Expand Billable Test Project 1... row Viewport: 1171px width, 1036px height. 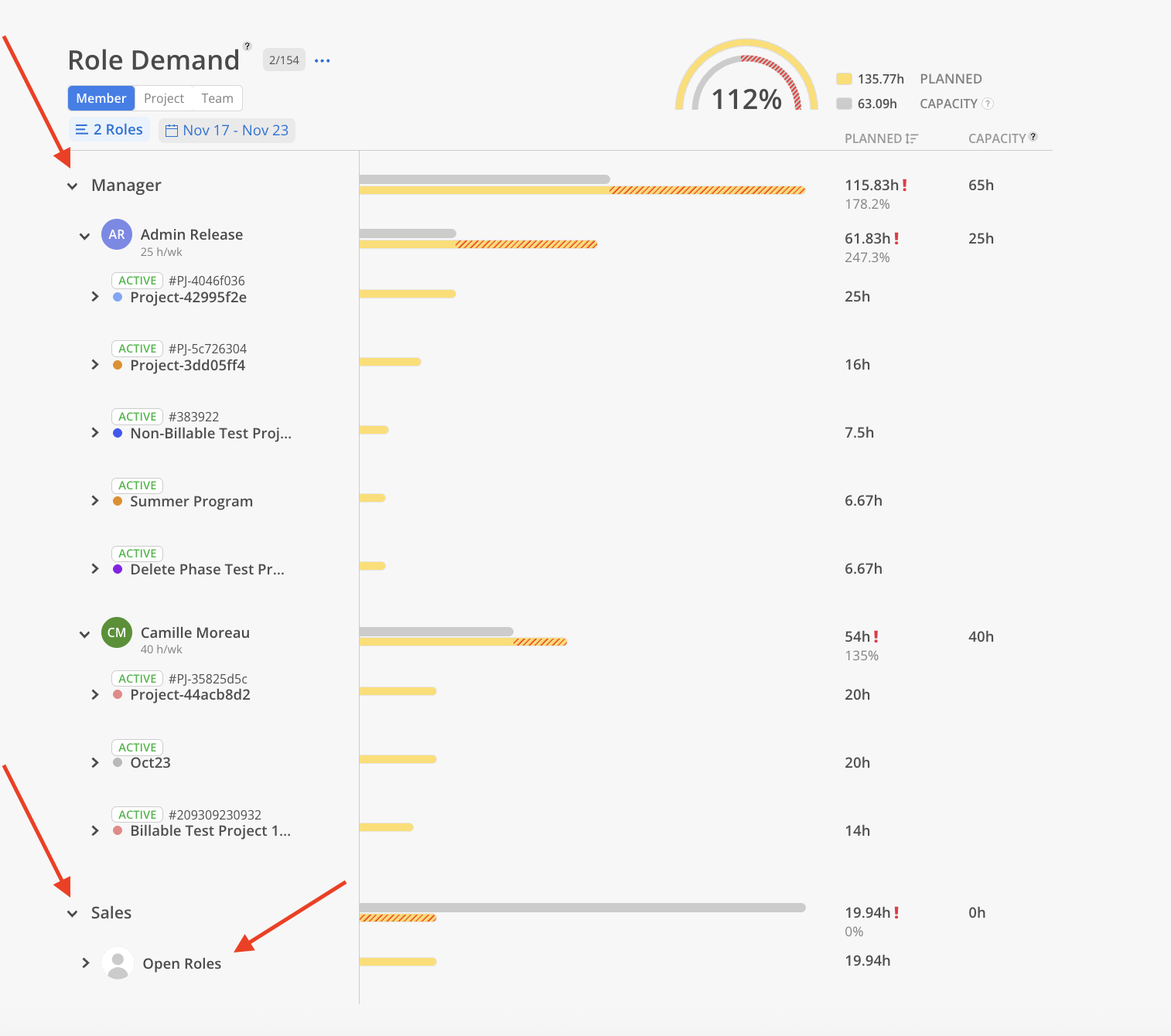[x=95, y=830]
